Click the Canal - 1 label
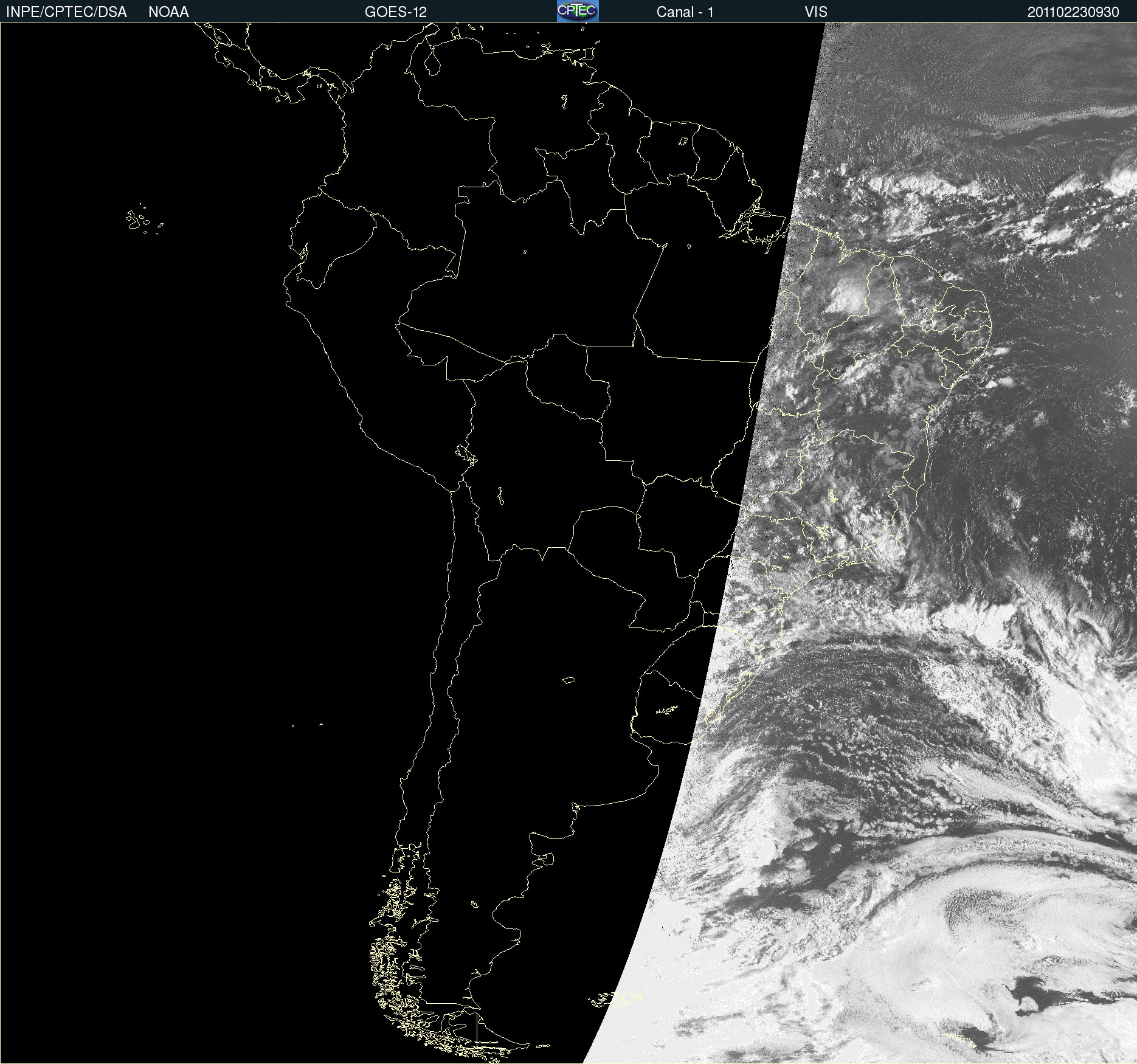1137x1064 pixels. [x=685, y=12]
